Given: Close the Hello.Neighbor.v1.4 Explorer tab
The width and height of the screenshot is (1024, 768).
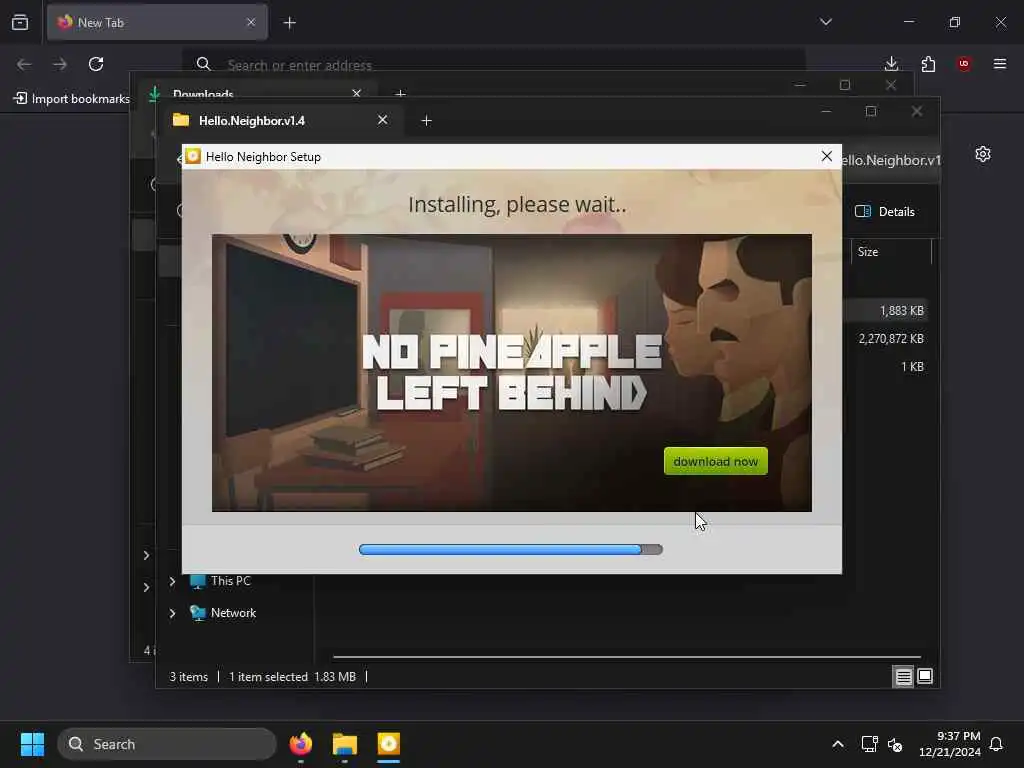Looking at the screenshot, I should (383, 120).
